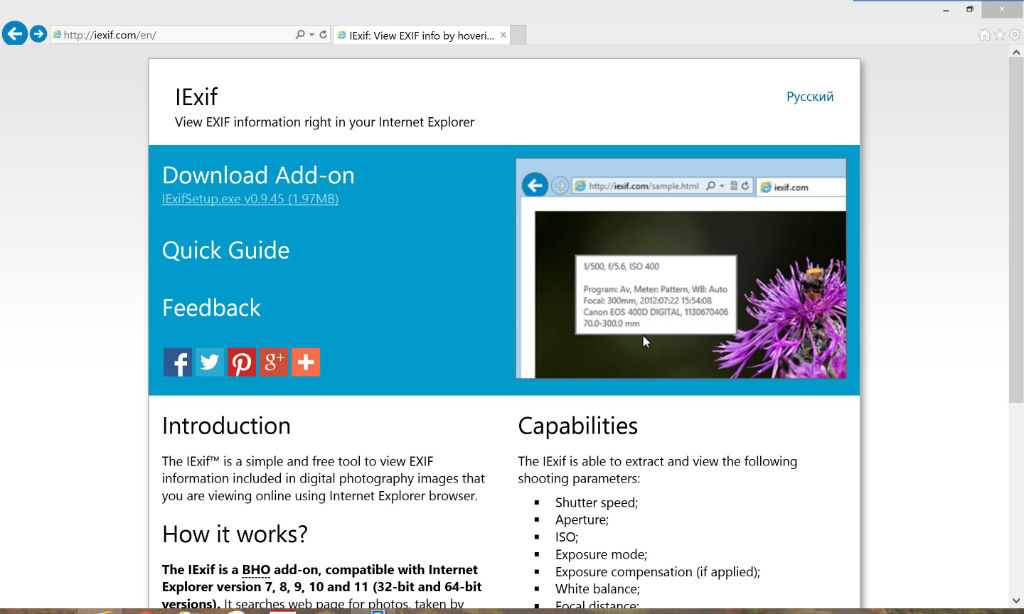1024x614 pixels.
Task: Open the Home page icon
Action: pyautogui.click(x=984, y=35)
